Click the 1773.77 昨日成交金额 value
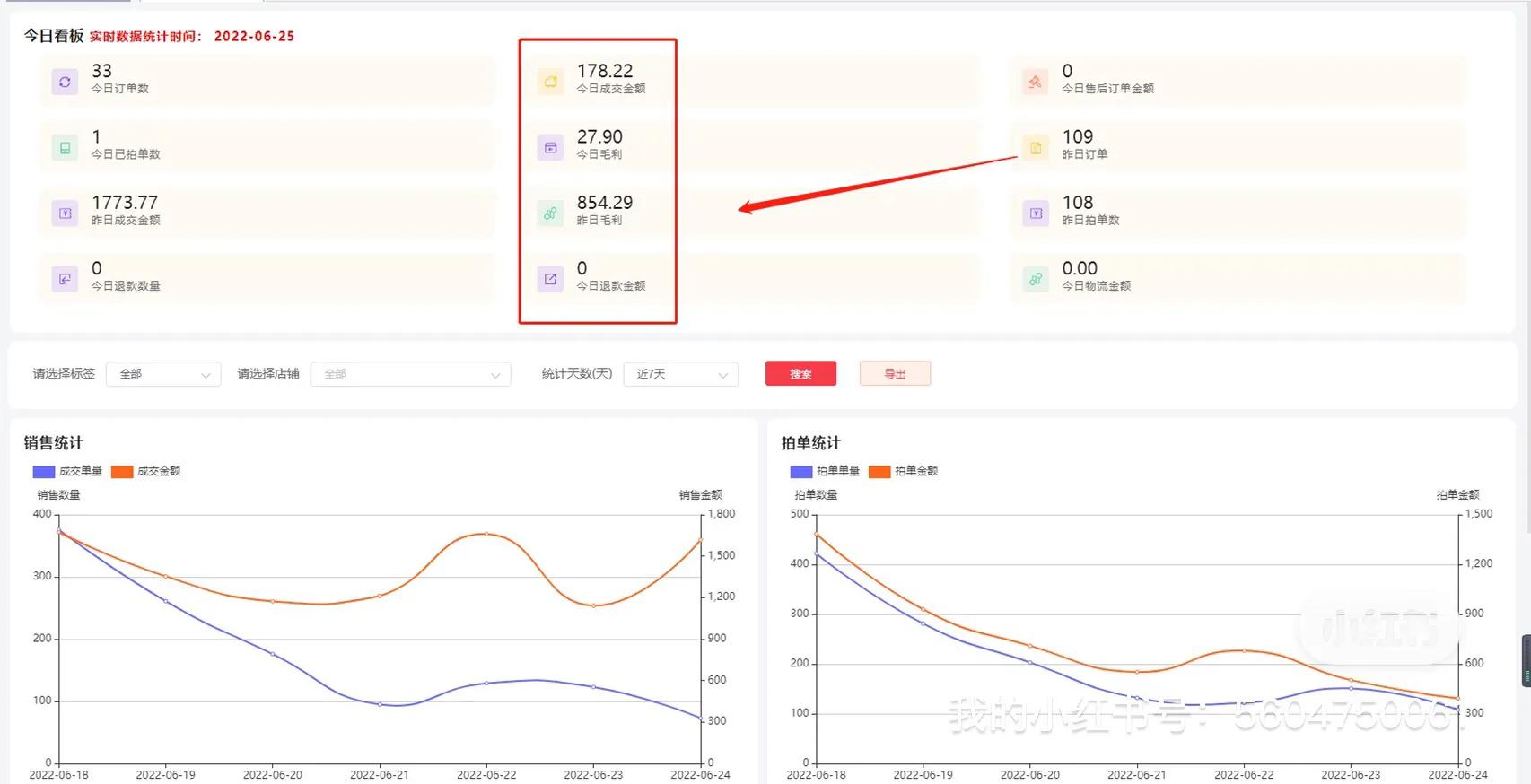 tap(125, 203)
